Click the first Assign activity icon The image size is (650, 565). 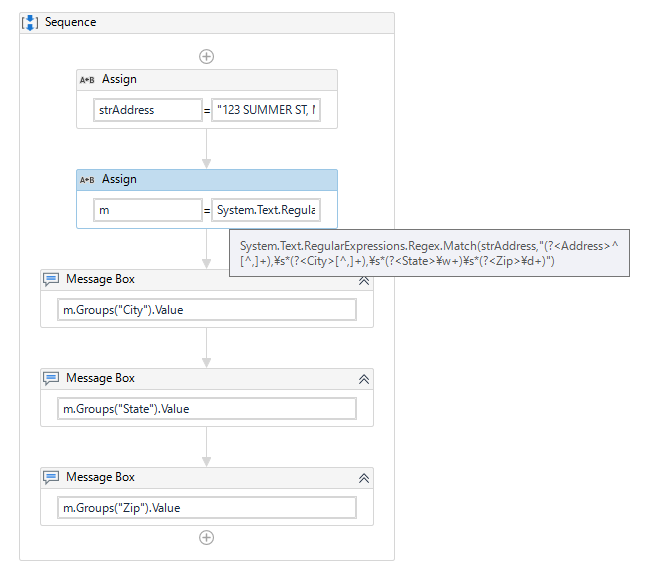tap(87, 80)
